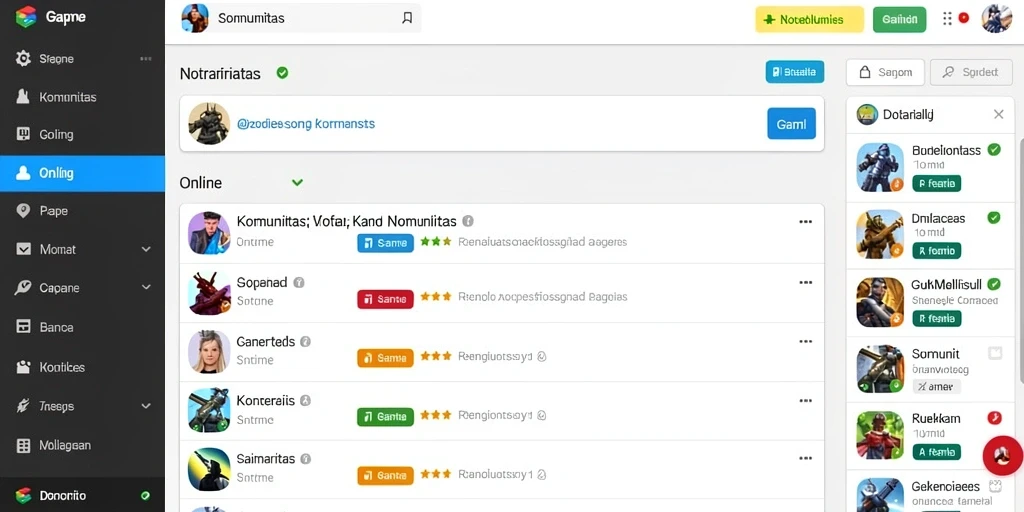Click the red Sante badge for Sopanad
Viewport: 1024px width, 512px height.
tap(385, 299)
